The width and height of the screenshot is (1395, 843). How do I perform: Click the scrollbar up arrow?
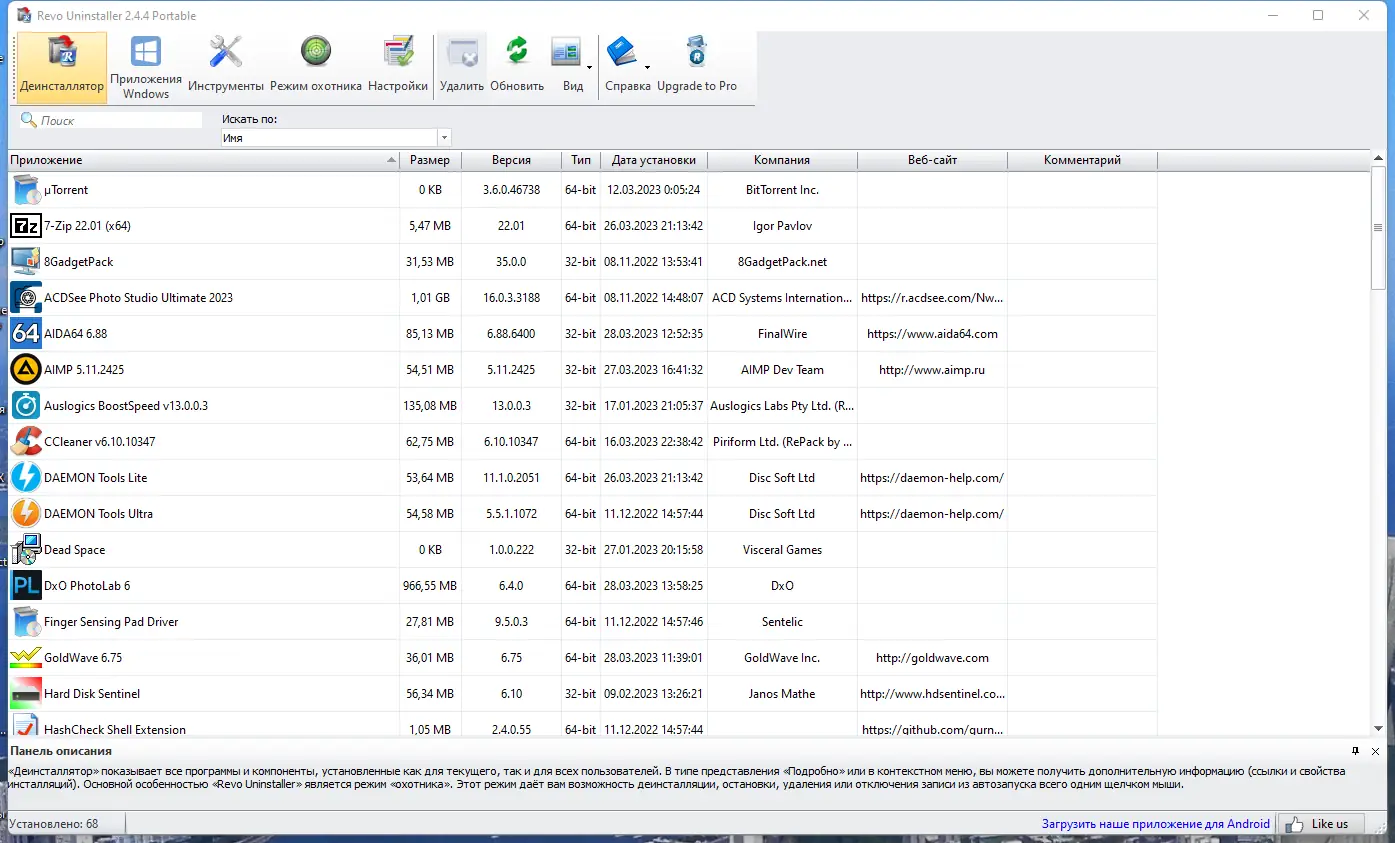(1380, 156)
